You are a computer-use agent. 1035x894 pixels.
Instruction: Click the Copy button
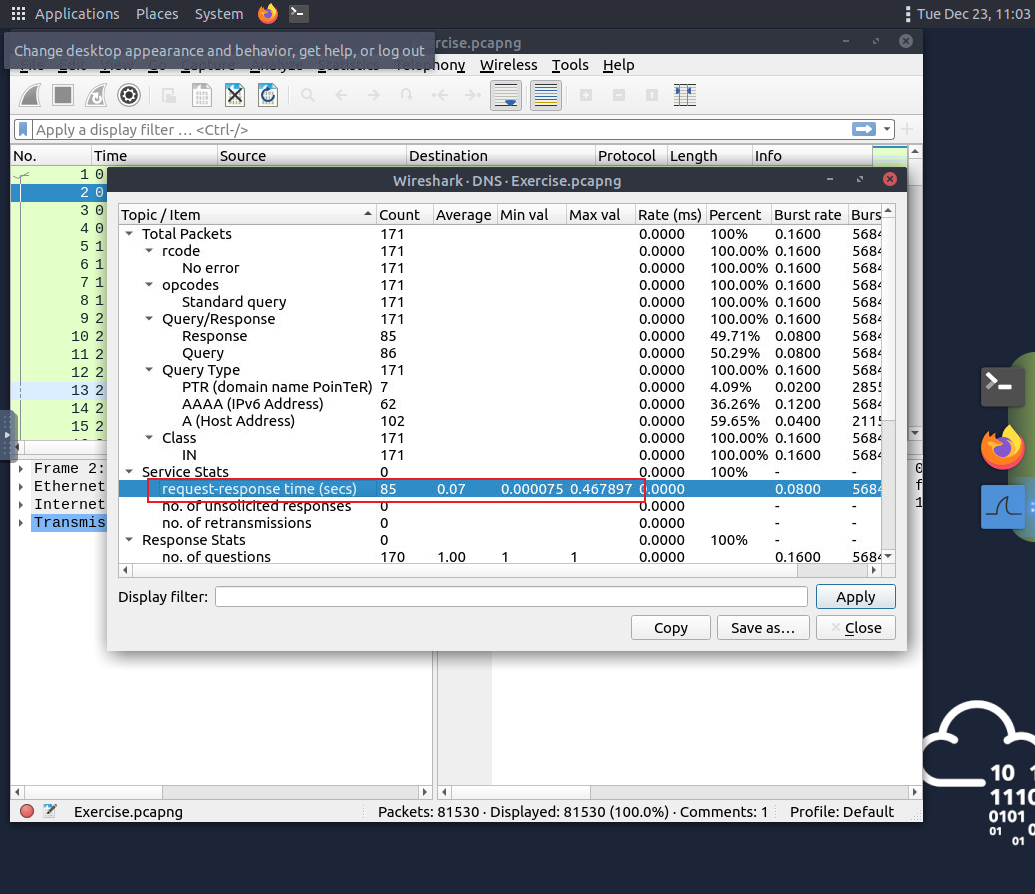[x=671, y=628]
